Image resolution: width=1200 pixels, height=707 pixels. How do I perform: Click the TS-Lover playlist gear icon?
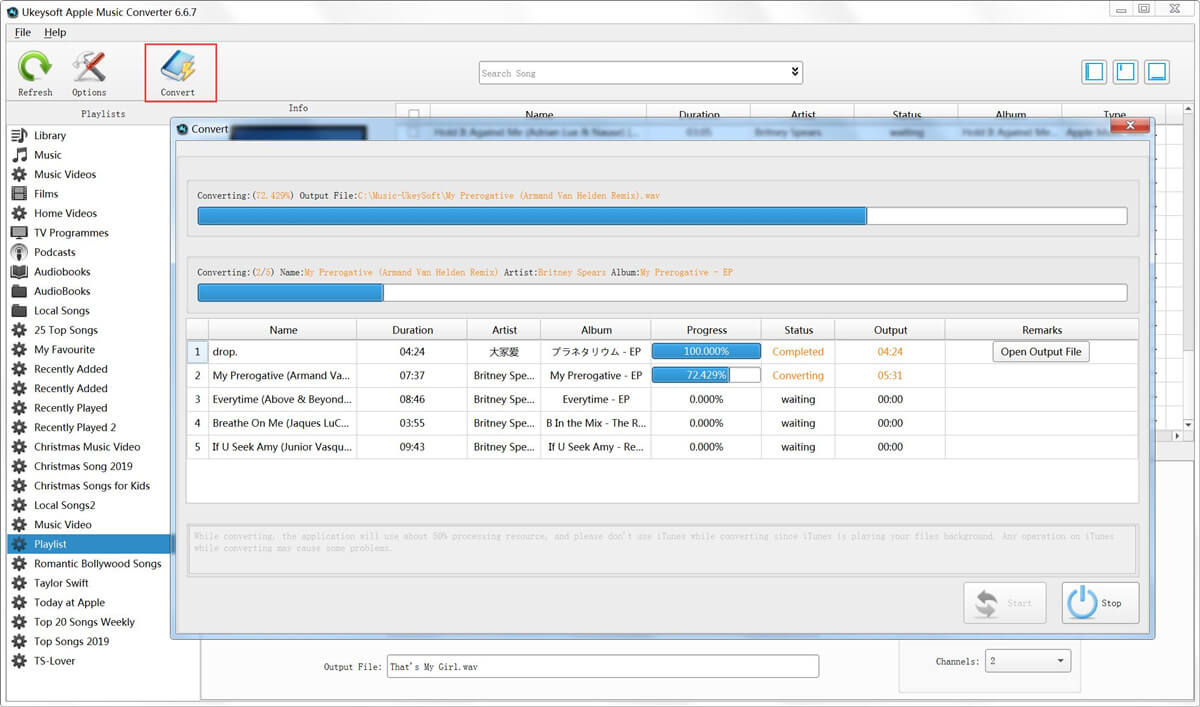pyautogui.click(x=19, y=661)
